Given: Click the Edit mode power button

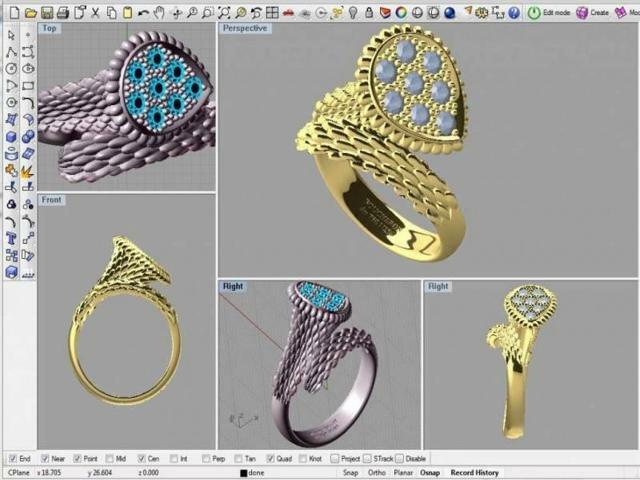Looking at the screenshot, I should click(549, 13).
